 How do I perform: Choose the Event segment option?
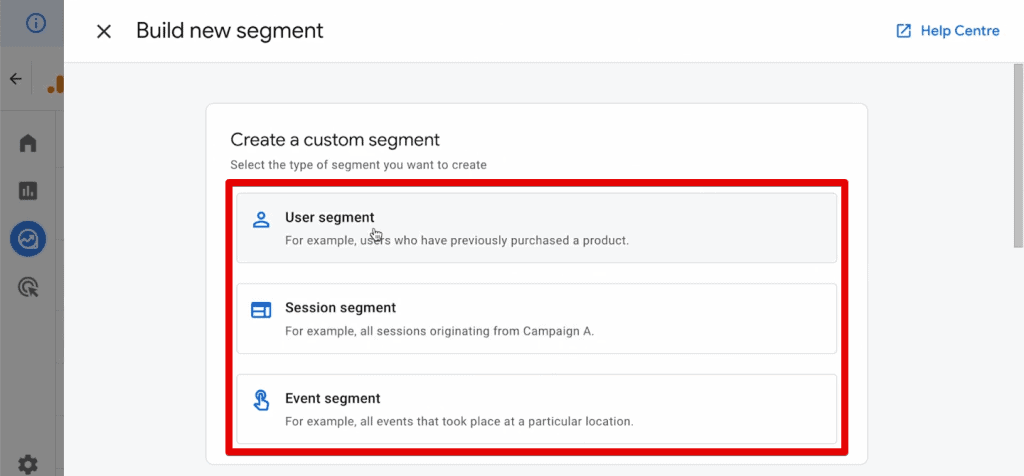pos(536,409)
